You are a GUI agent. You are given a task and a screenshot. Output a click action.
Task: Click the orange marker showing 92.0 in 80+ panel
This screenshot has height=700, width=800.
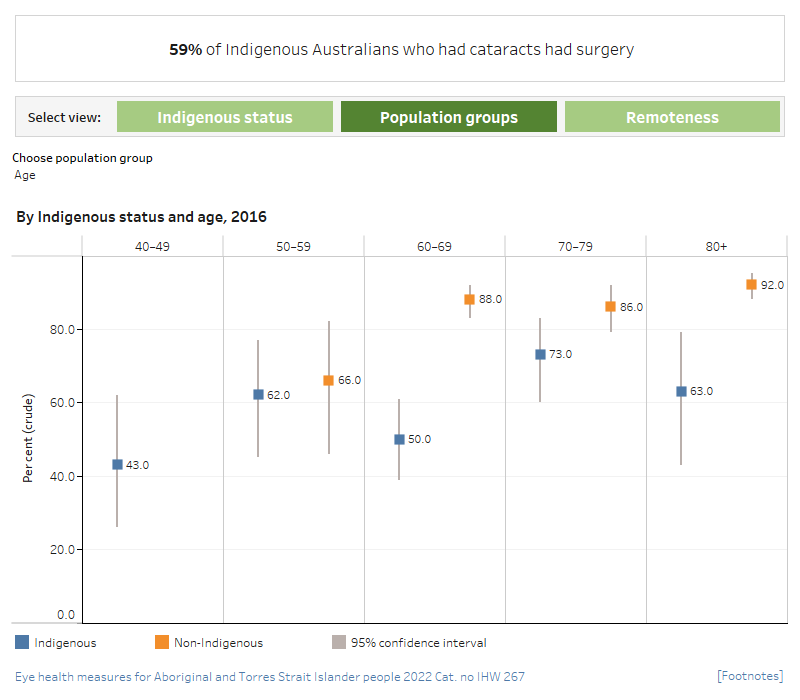752,285
